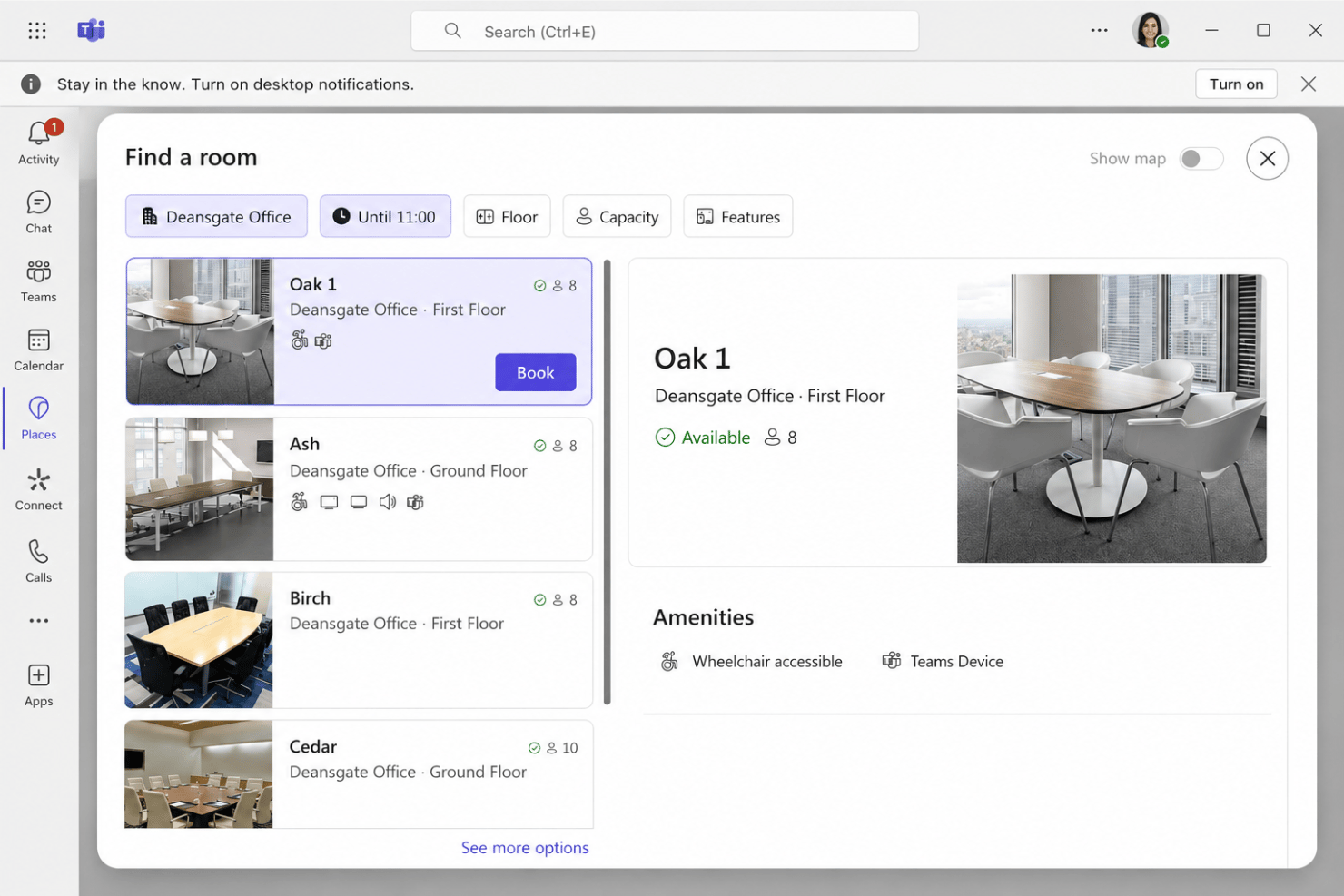This screenshot has height=896, width=1344.
Task: Open Chat in the sidebar
Action: click(38, 212)
